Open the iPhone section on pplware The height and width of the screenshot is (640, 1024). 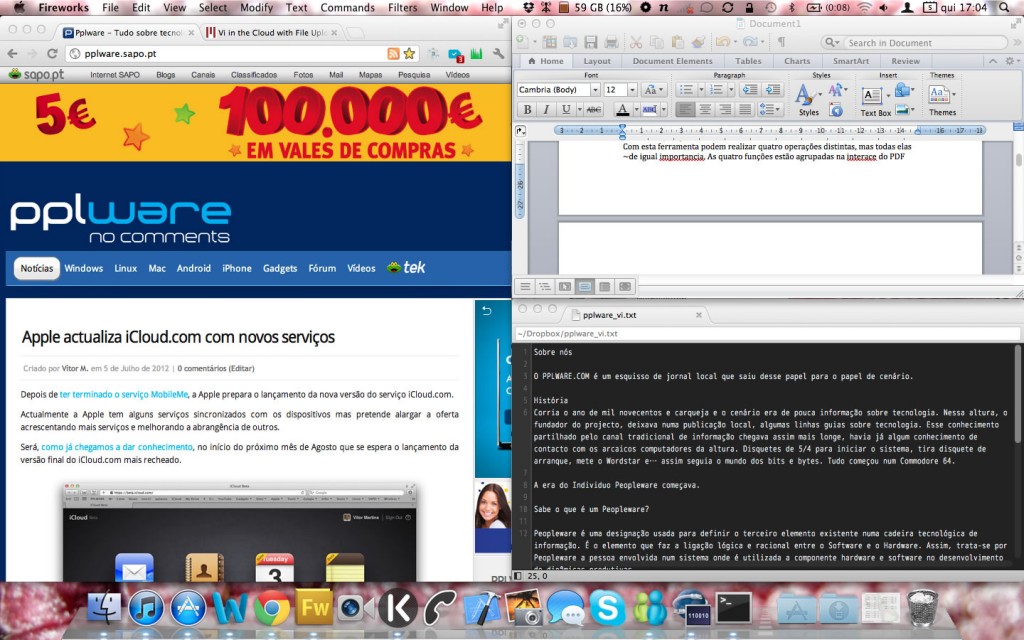(x=236, y=268)
